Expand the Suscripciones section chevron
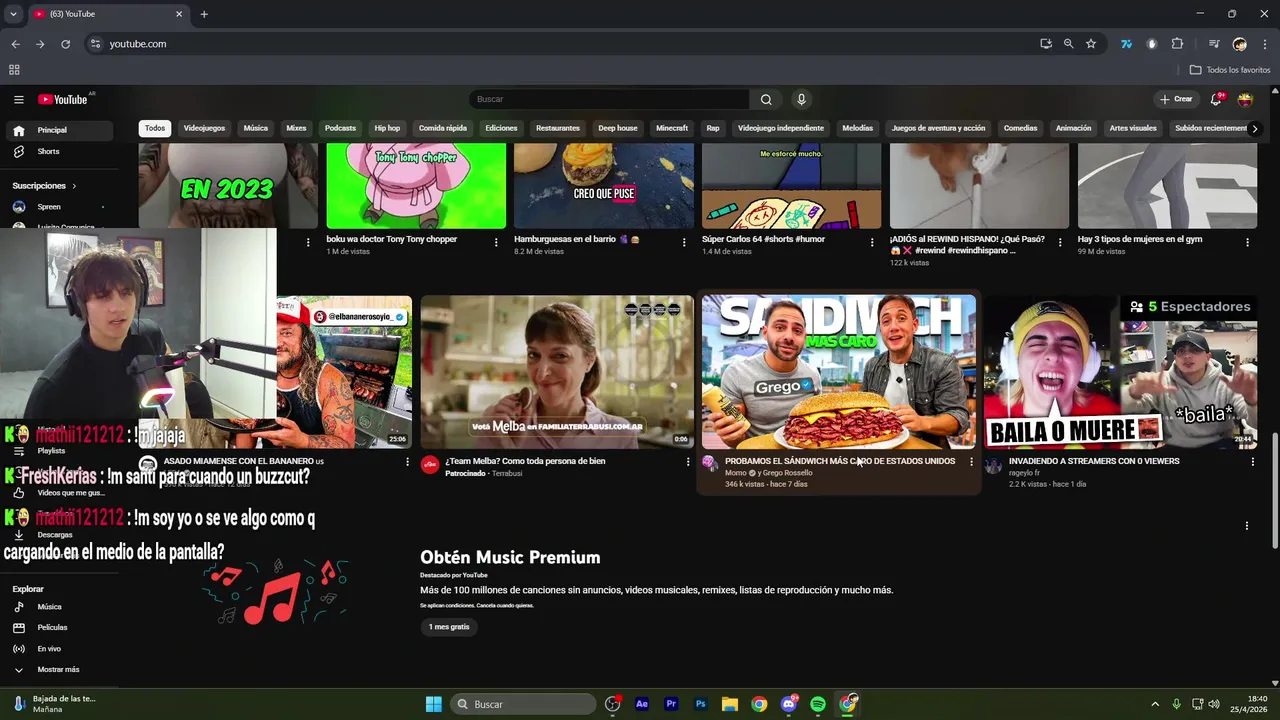1280x720 pixels. [x=74, y=186]
